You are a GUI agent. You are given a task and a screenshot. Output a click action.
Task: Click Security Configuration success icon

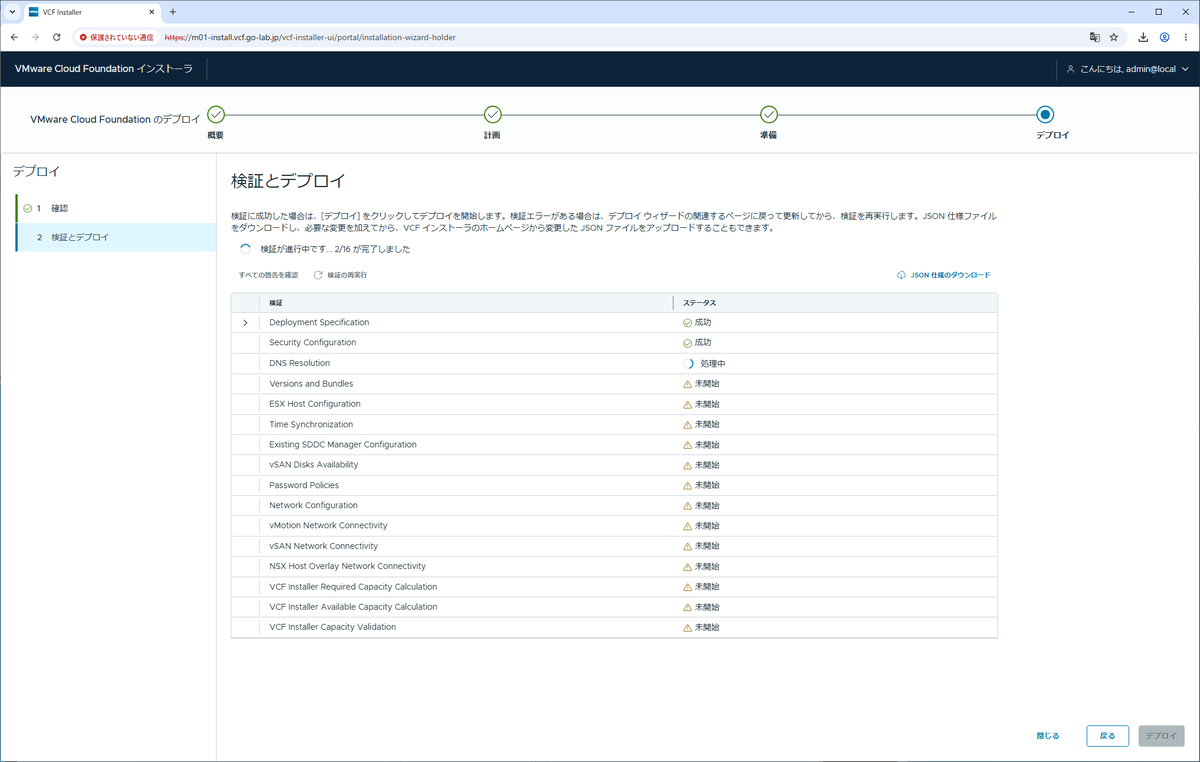tap(687, 343)
